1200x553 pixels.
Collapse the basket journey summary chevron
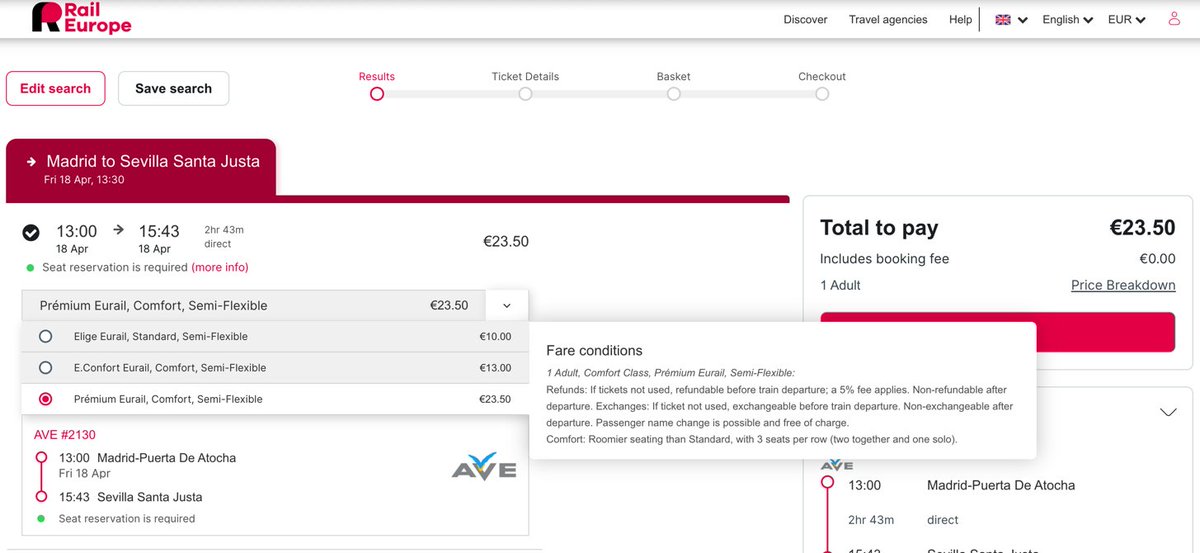click(x=1168, y=412)
